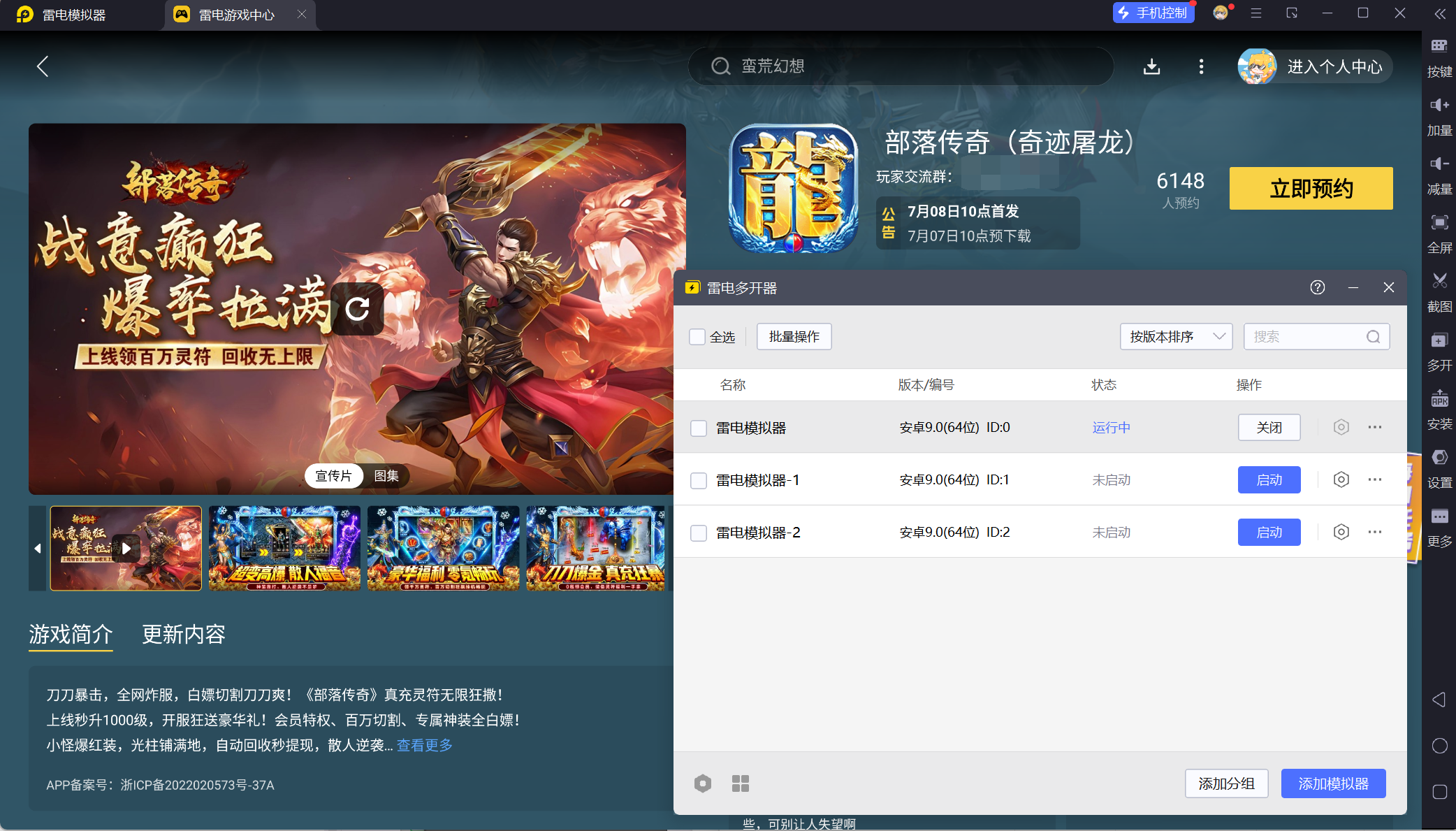The image size is (1456, 831).
Task: Click the 部落传奇 game icon
Action: pos(792,188)
